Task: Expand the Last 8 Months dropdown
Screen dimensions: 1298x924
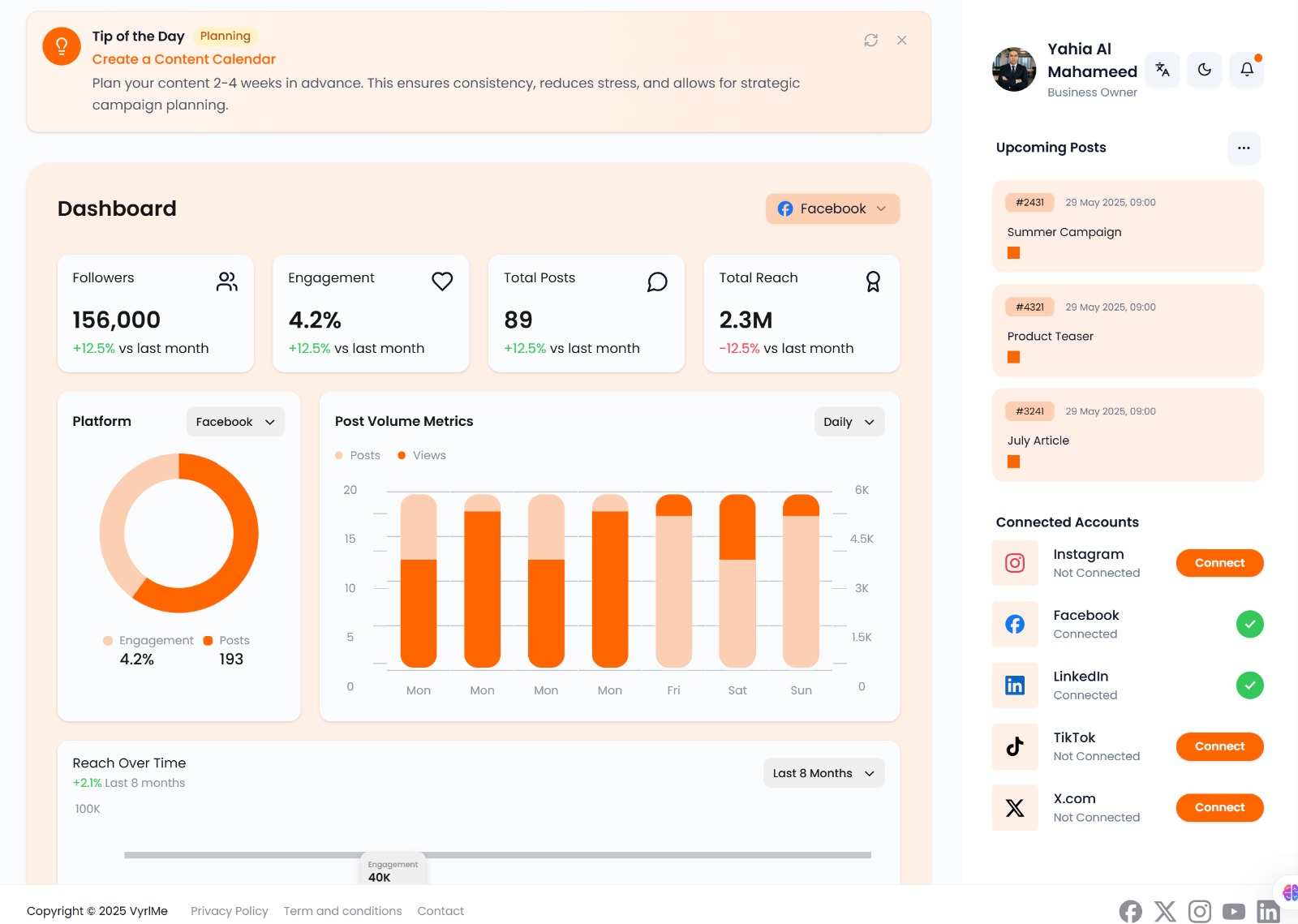Action: [x=823, y=773]
